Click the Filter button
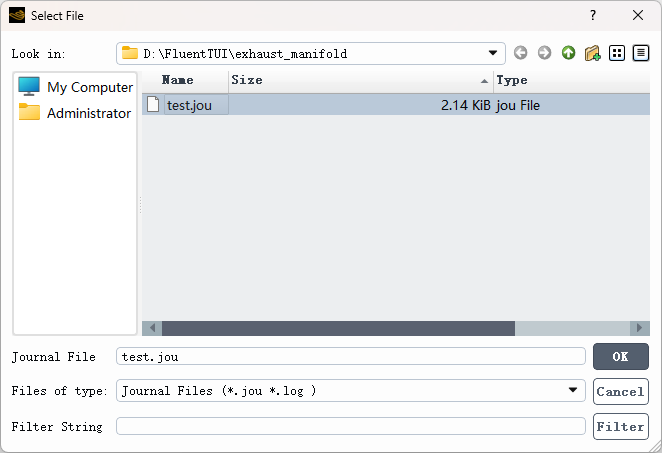The height and width of the screenshot is (453, 662). coord(620,426)
